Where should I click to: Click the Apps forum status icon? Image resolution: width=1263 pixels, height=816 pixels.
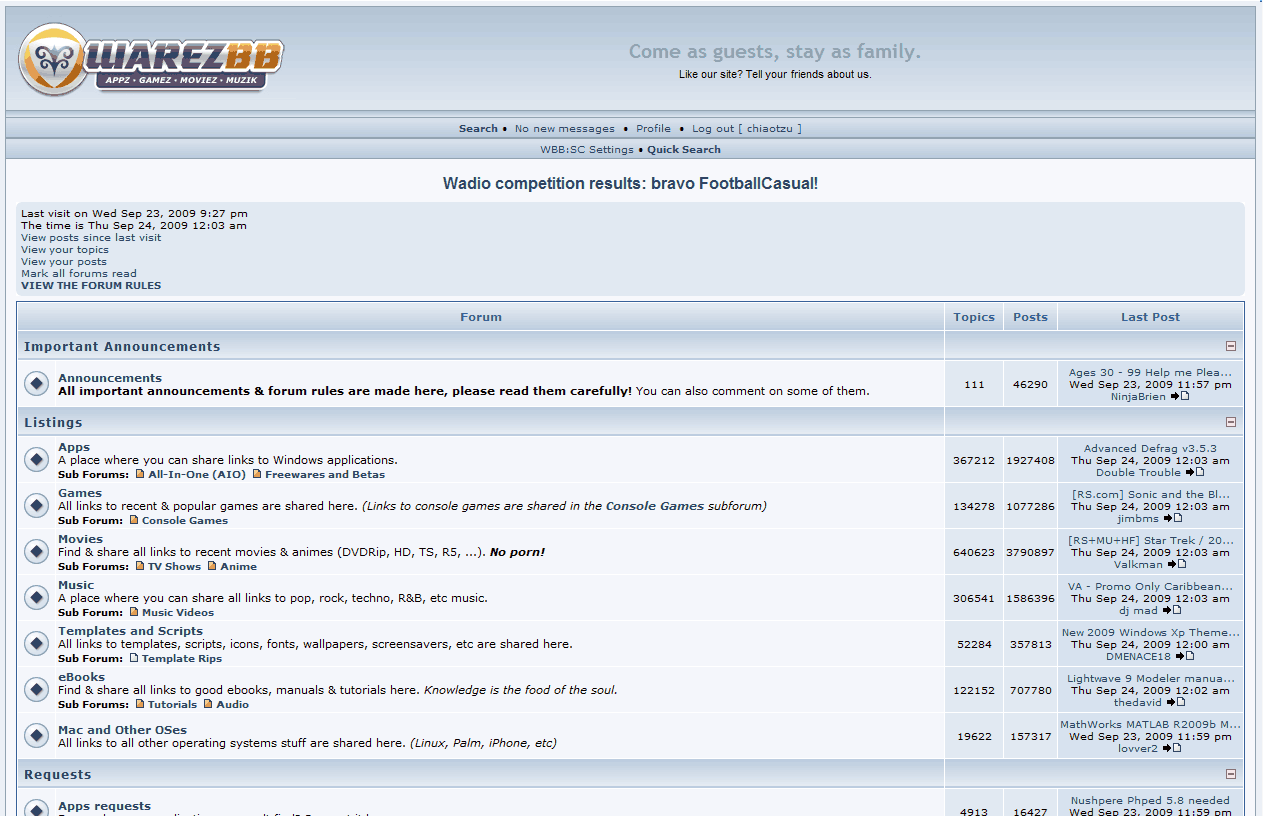(36, 459)
